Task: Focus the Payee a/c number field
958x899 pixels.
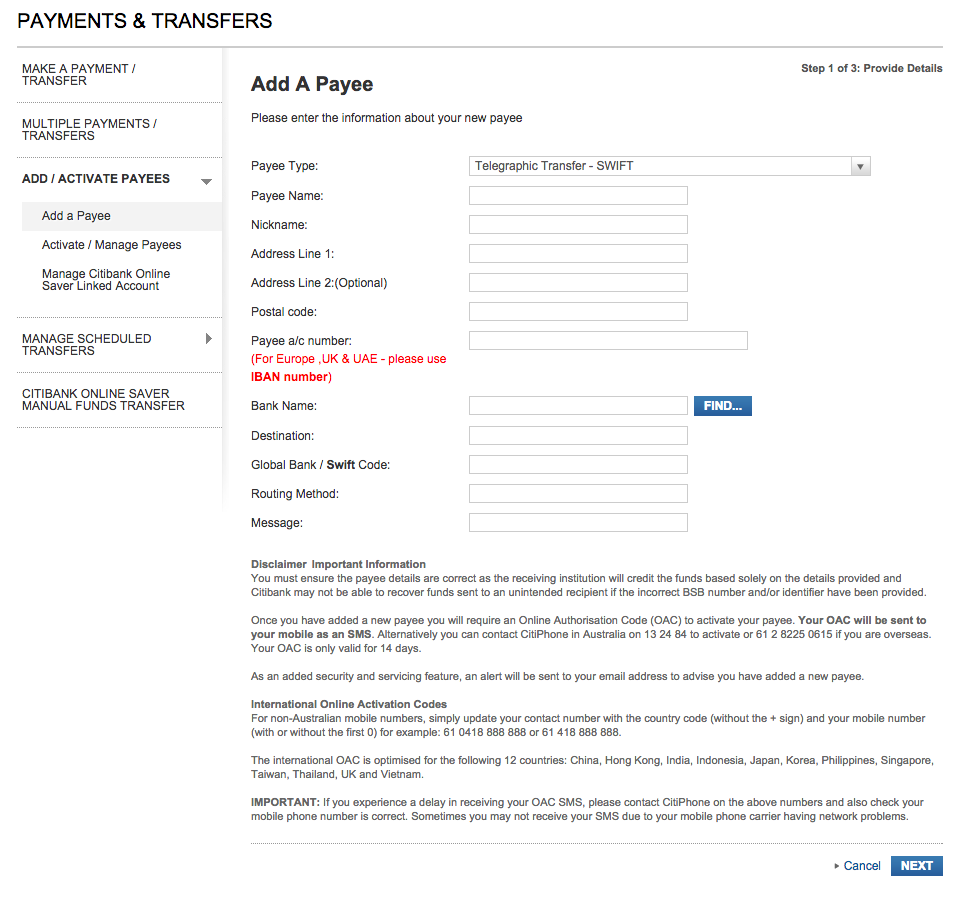Action: (608, 341)
